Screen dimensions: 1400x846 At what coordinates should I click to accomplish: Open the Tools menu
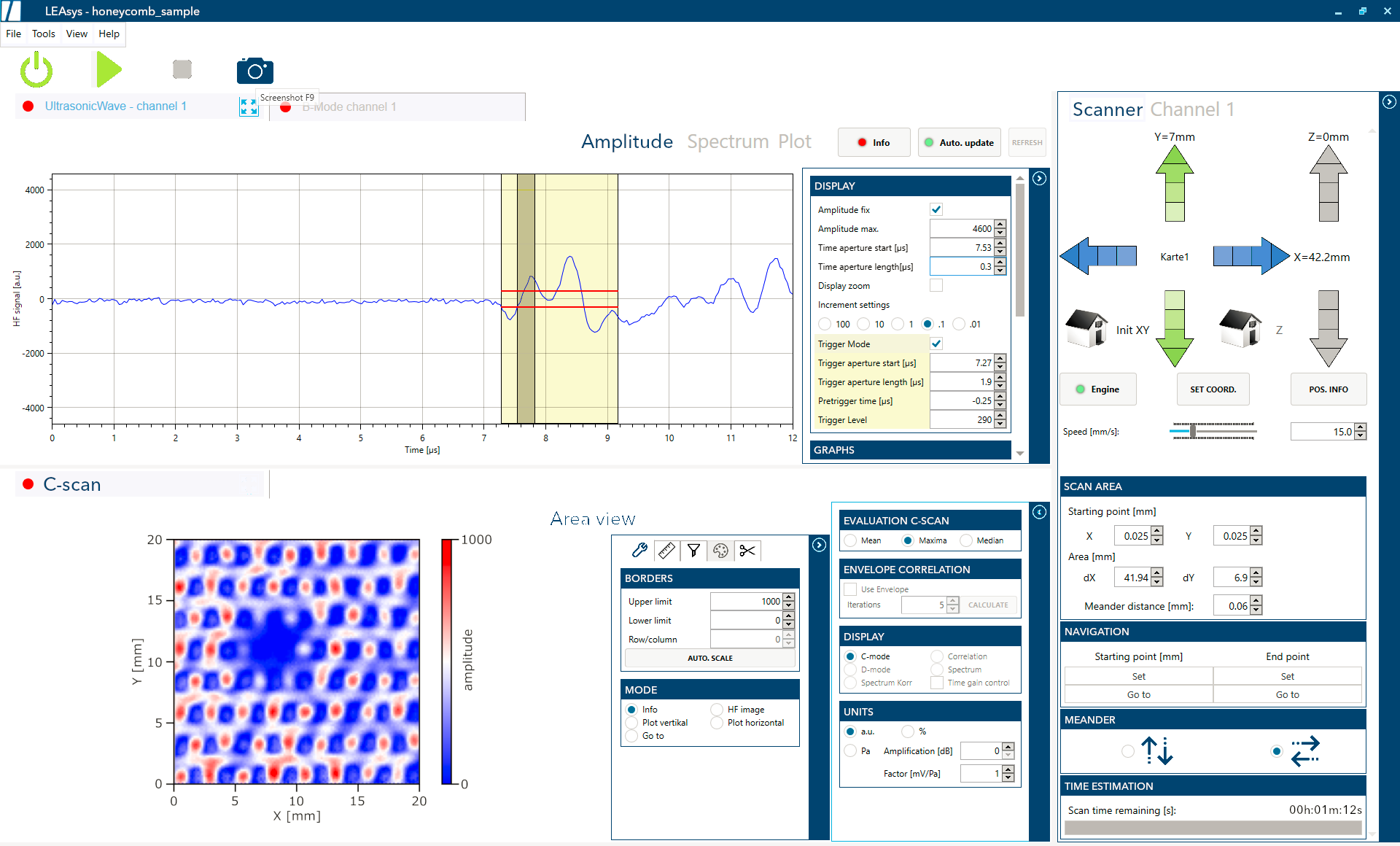coord(43,34)
